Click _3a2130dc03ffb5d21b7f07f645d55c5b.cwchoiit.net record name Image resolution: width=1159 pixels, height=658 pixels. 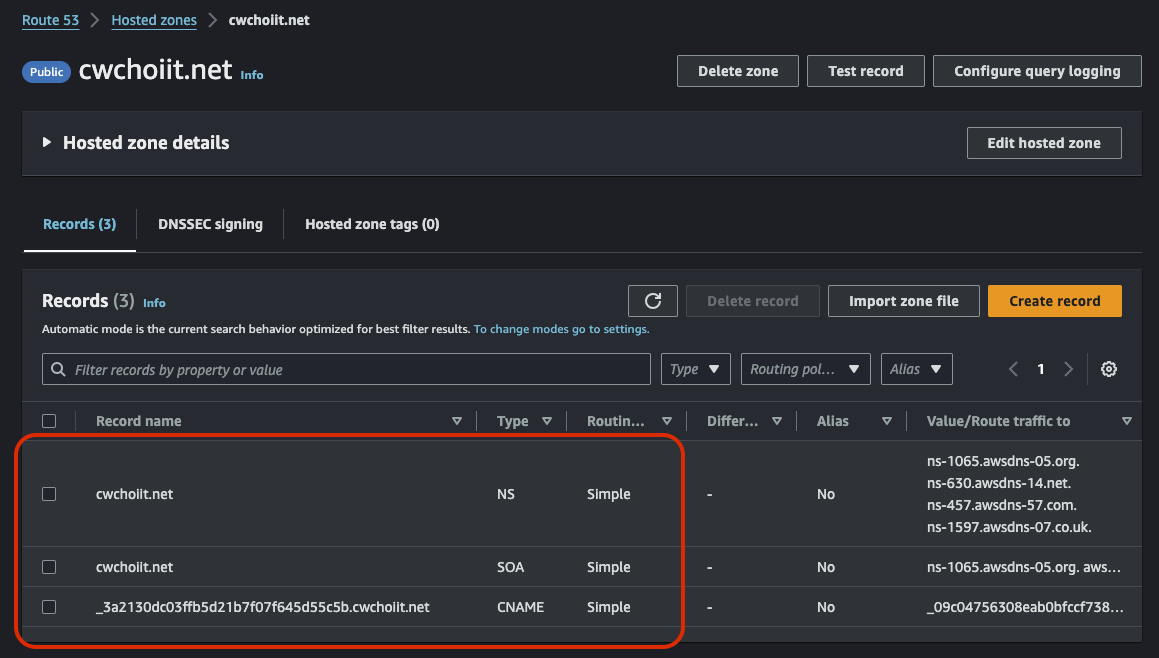262,607
